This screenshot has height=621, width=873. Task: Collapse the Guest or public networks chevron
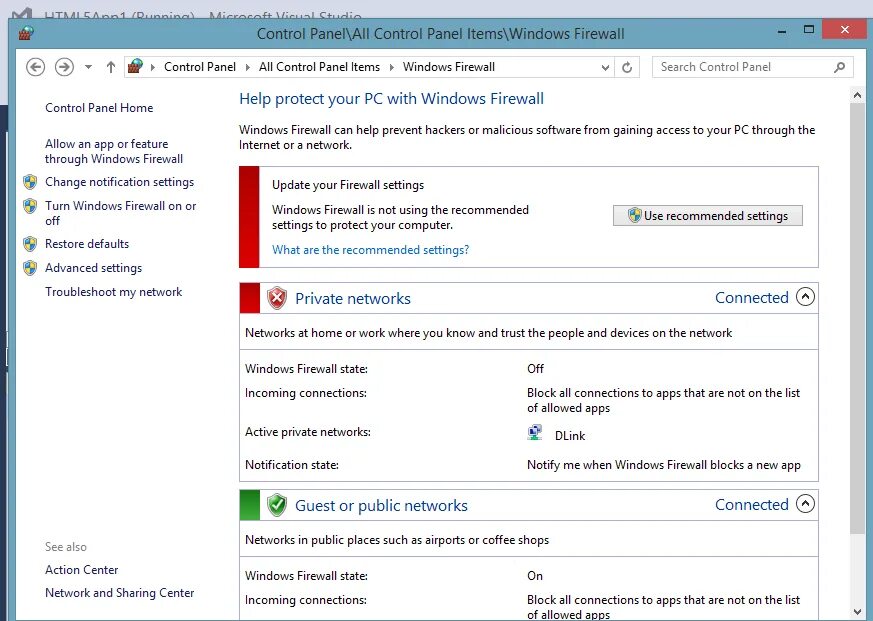805,504
